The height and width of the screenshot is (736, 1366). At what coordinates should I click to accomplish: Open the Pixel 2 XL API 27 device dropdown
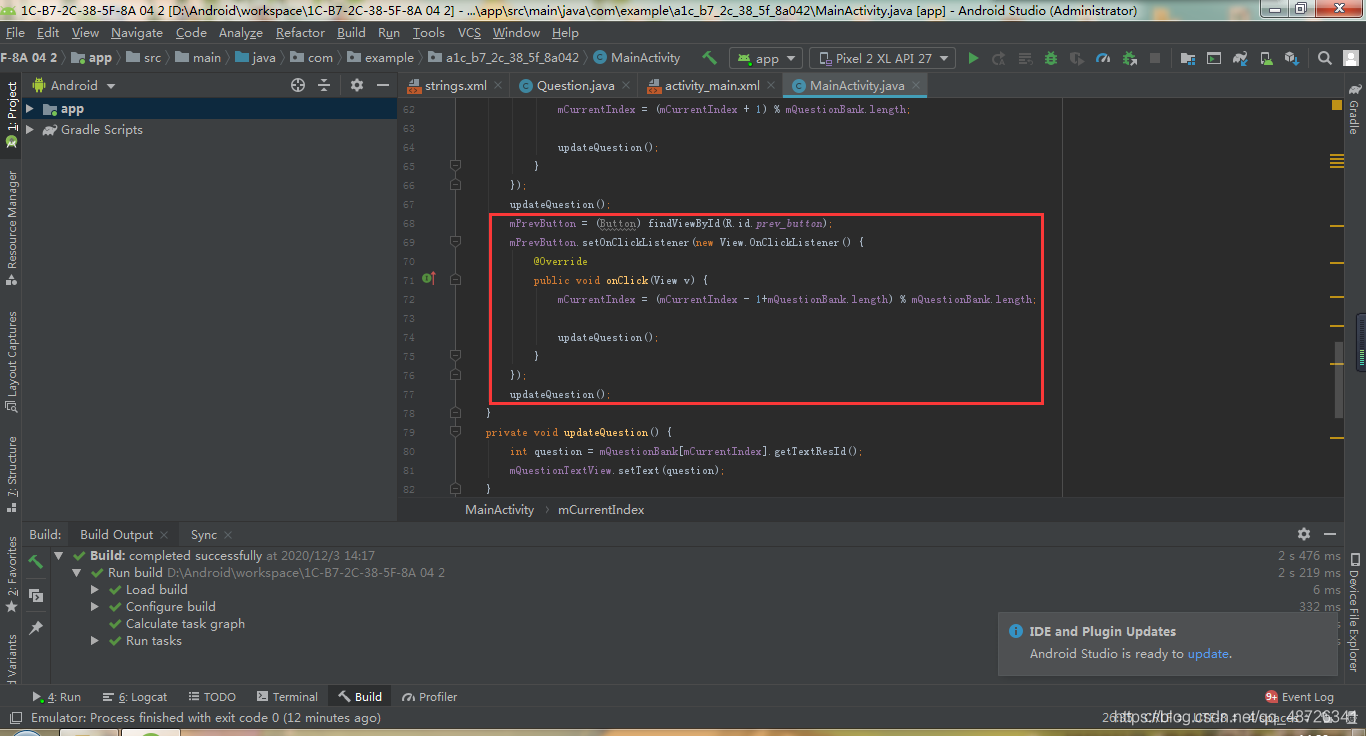pos(882,58)
